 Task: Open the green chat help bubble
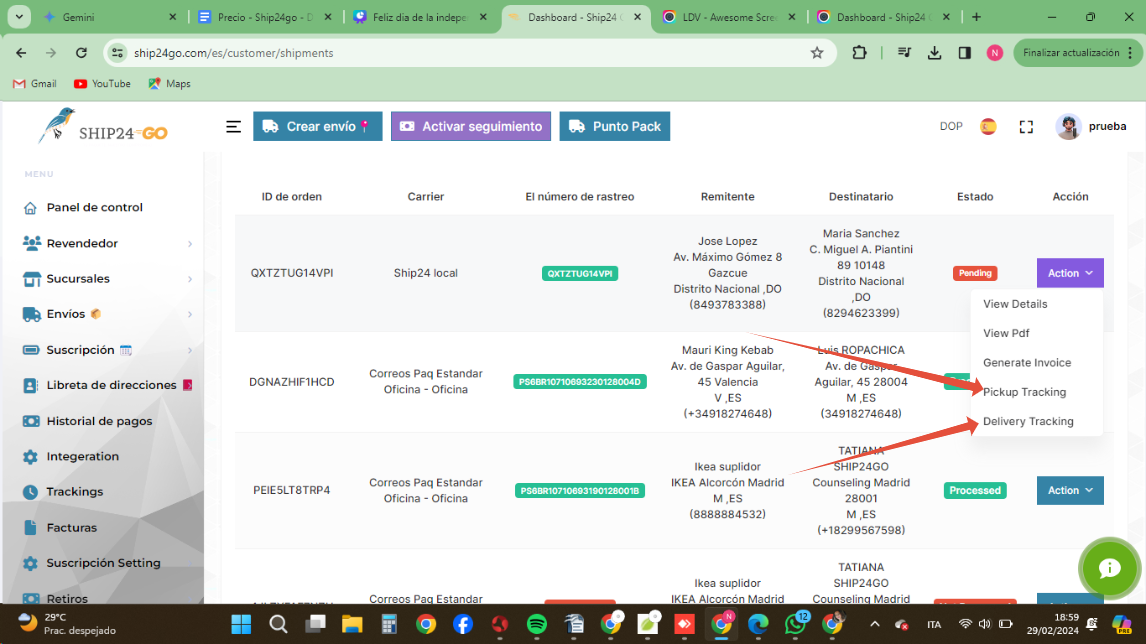click(1109, 569)
